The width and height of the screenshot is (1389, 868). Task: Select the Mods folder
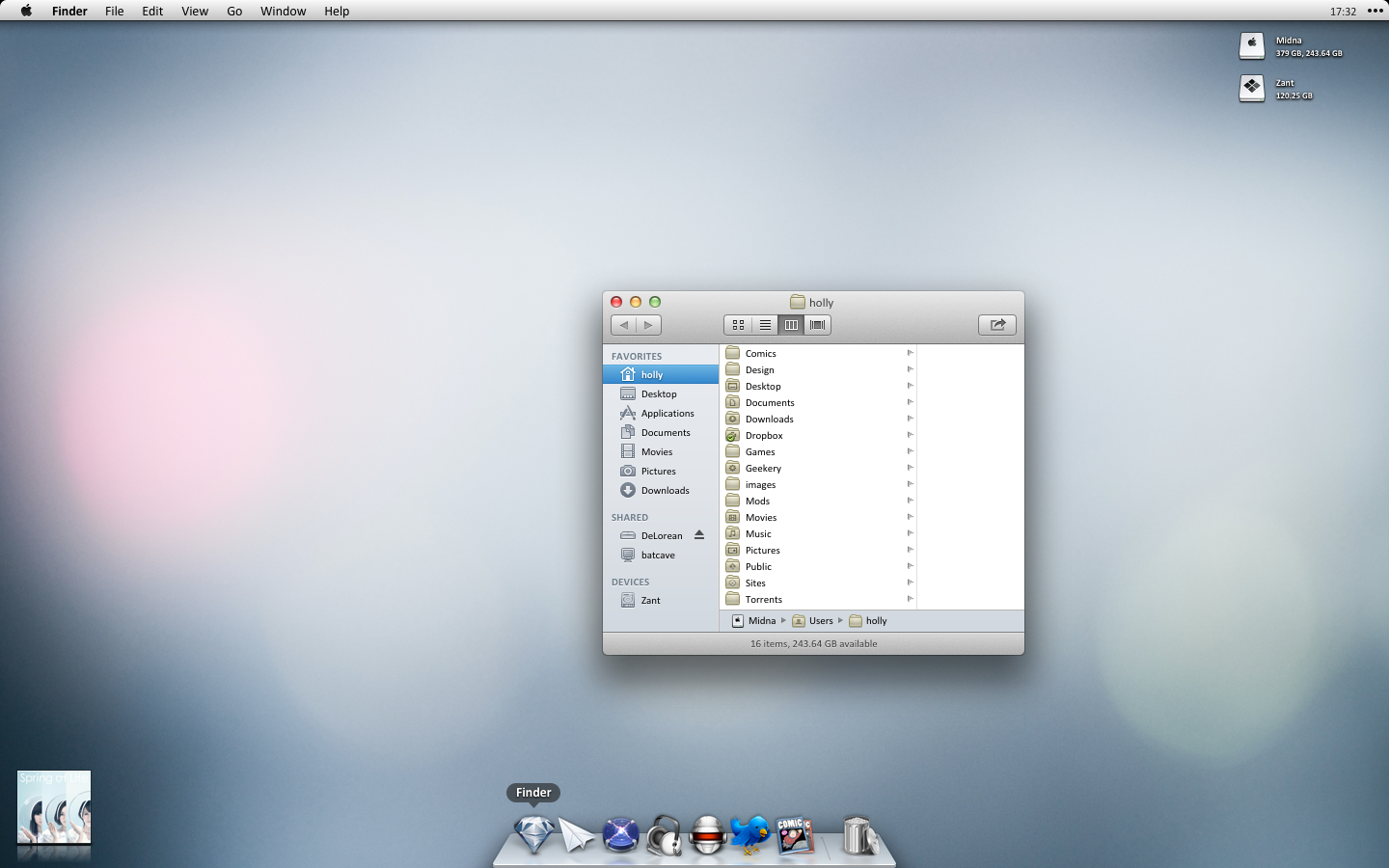pyautogui.click(x=818, y=501)
